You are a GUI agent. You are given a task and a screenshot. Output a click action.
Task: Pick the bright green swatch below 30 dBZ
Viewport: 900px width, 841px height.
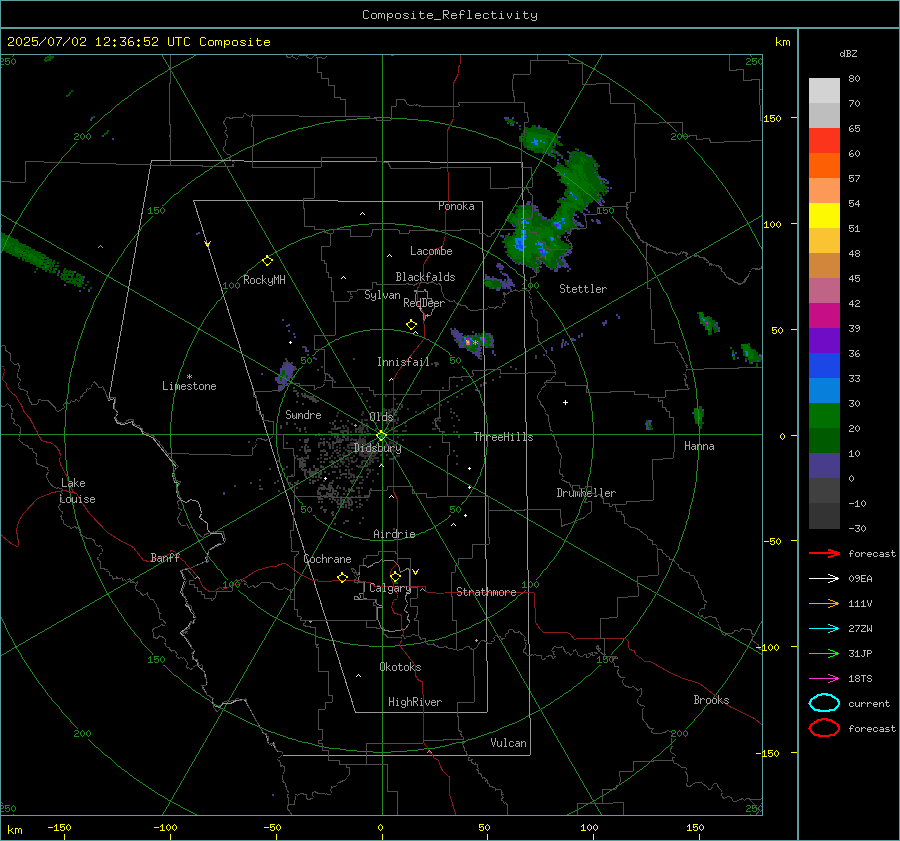pyautogui.click(x=824, y=415)
